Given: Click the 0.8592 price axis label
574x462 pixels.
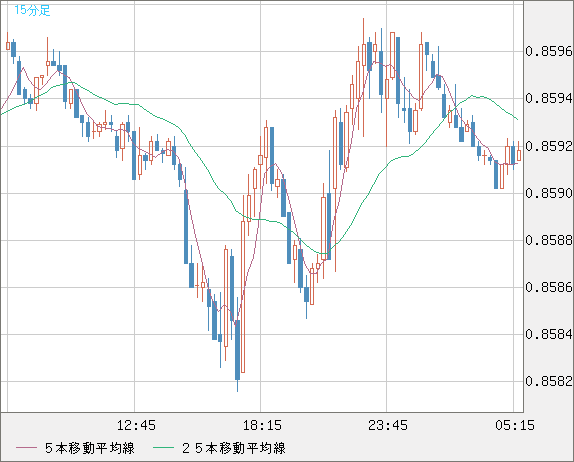Looking at the screenshot, I should pyautogui.click(x=549, y=146).
